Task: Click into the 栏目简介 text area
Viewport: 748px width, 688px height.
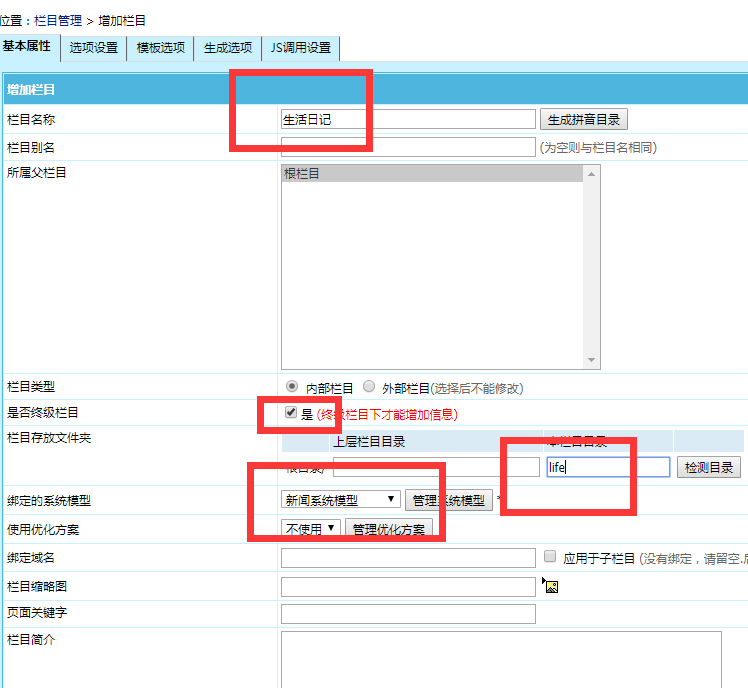Action: pos(501,659)
